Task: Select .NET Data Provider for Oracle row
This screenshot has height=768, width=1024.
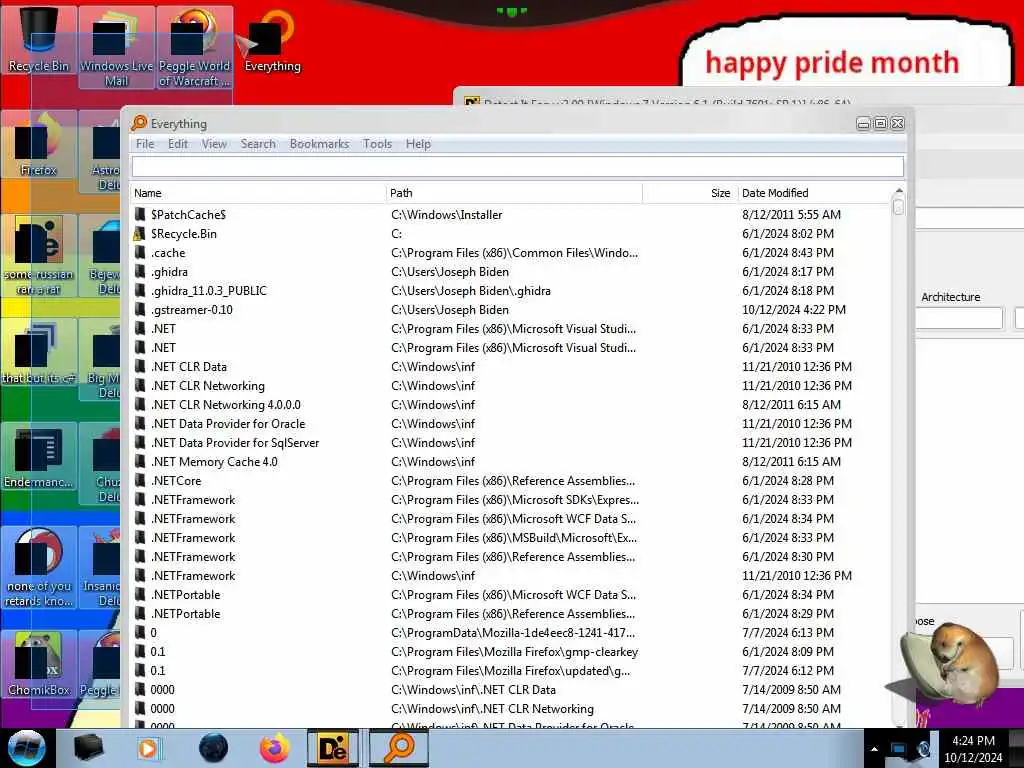Action: coord(510,423)
